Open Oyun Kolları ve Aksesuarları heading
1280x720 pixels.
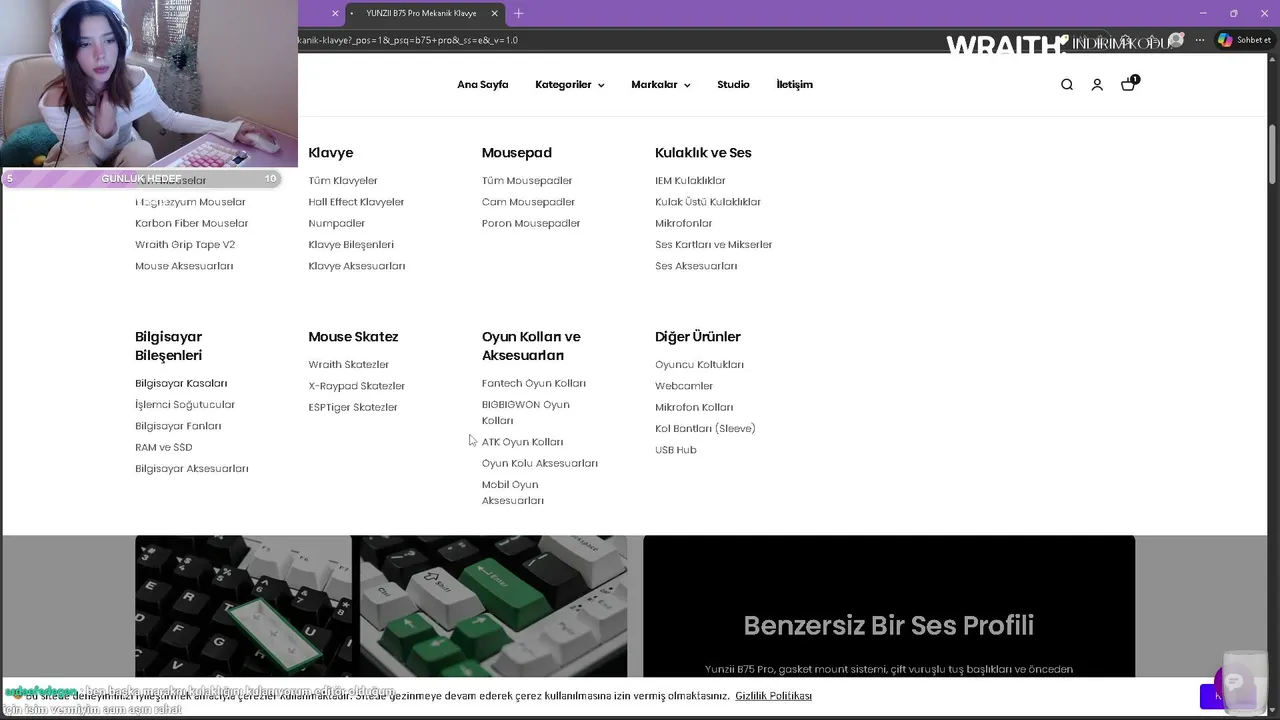(531, 346)
